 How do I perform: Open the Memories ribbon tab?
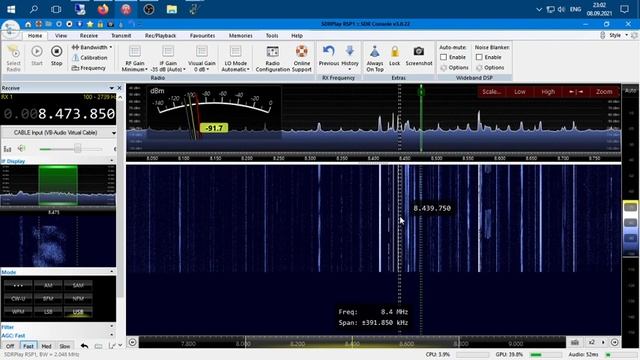point(240,36)
